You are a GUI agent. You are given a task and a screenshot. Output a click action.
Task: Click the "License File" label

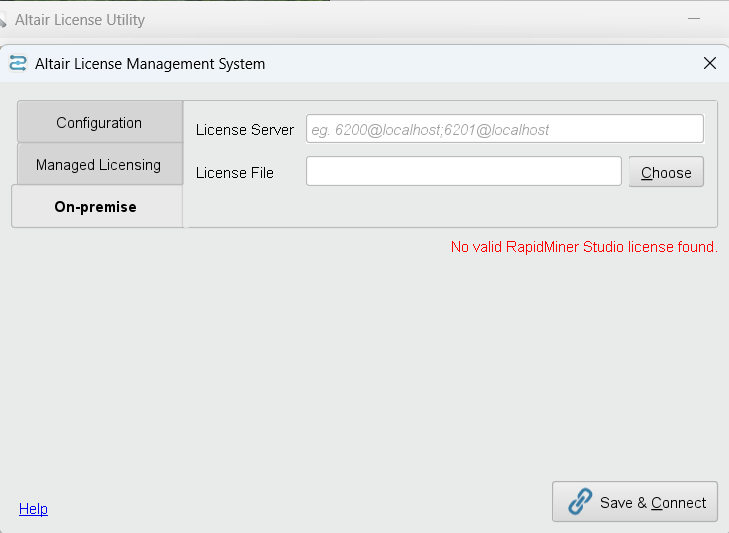coord(235,173)
